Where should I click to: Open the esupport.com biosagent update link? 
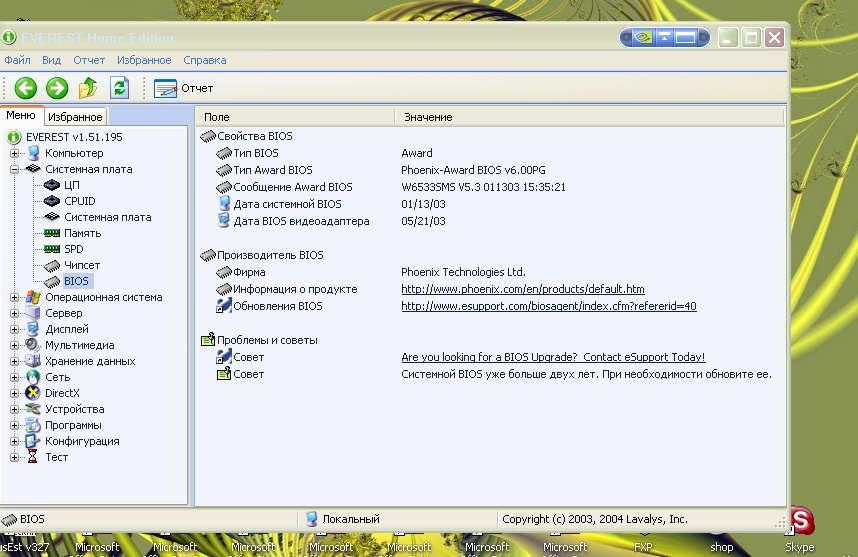pos(549,306)
